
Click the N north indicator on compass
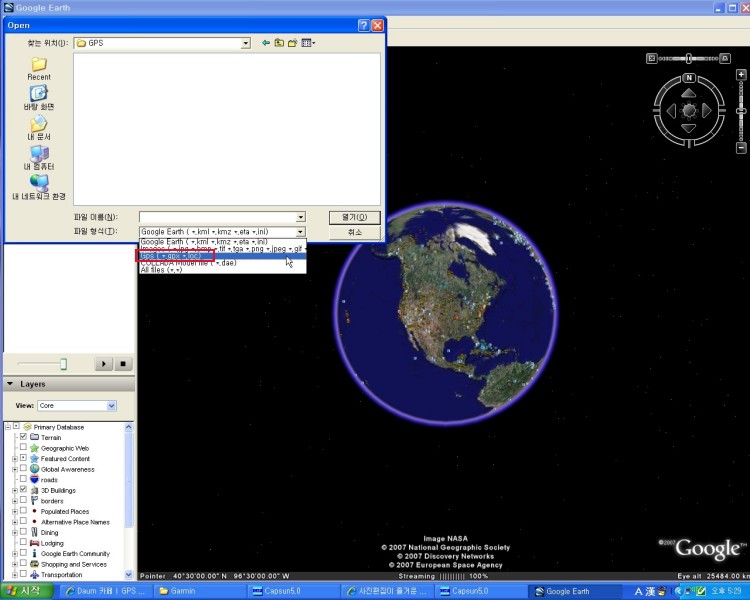(689, 78)
